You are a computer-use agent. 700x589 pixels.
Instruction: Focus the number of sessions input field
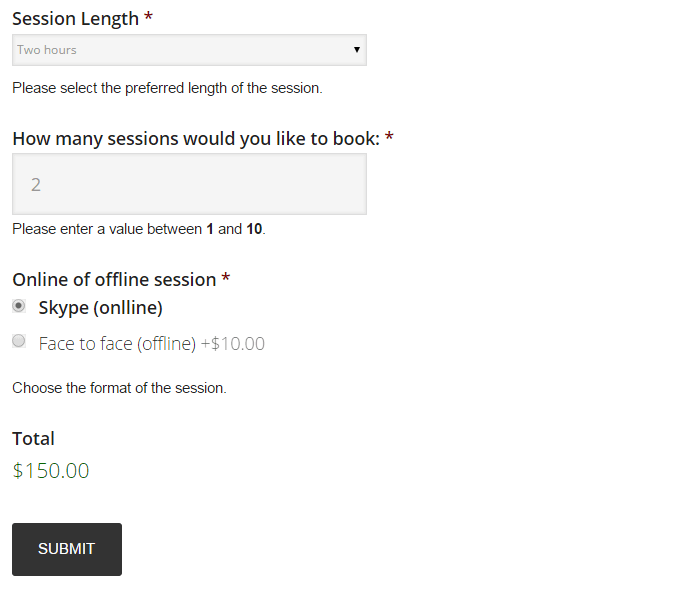189,184
